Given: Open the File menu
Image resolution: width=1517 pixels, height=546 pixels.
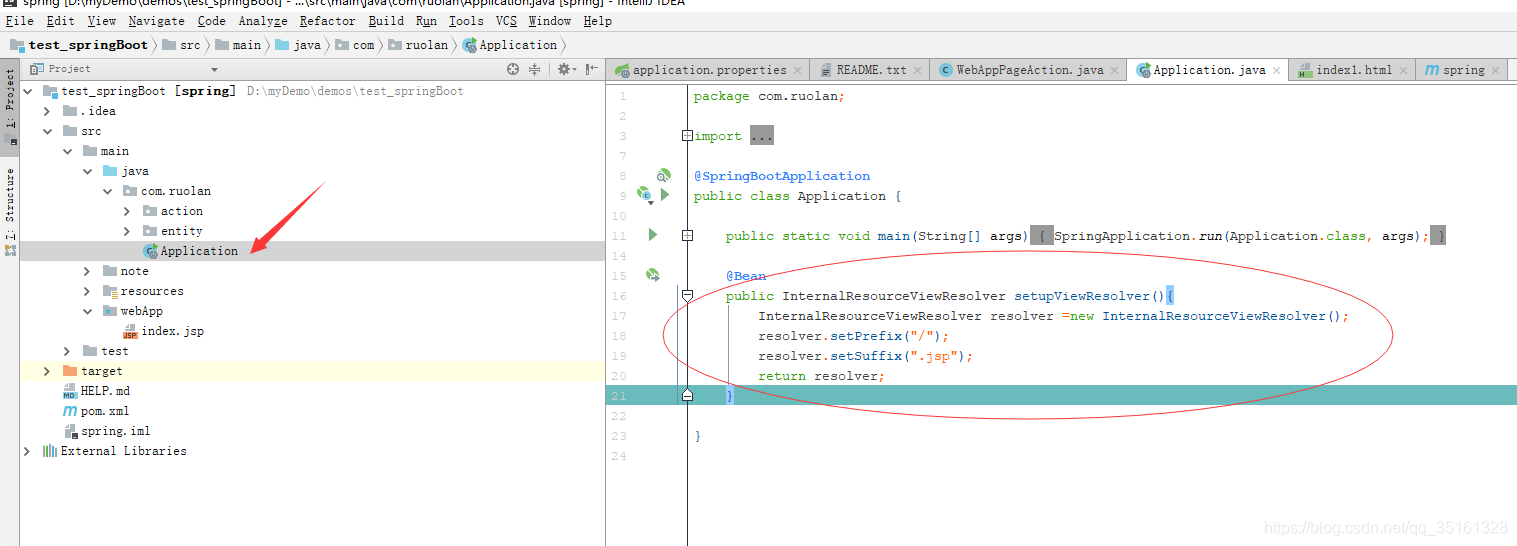Looking at the screenshot, I should (x=19, y=20).
